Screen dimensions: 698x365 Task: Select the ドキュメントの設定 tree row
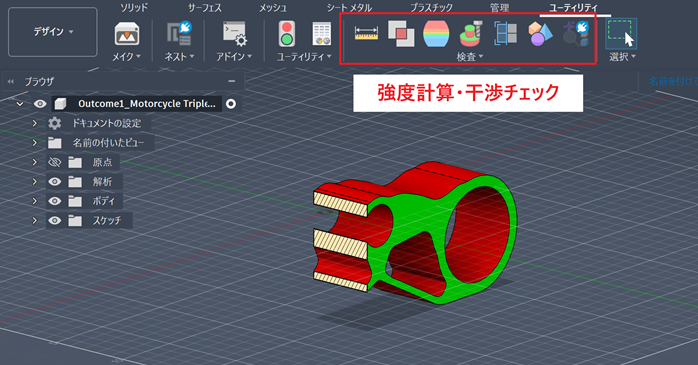[107, 123]
